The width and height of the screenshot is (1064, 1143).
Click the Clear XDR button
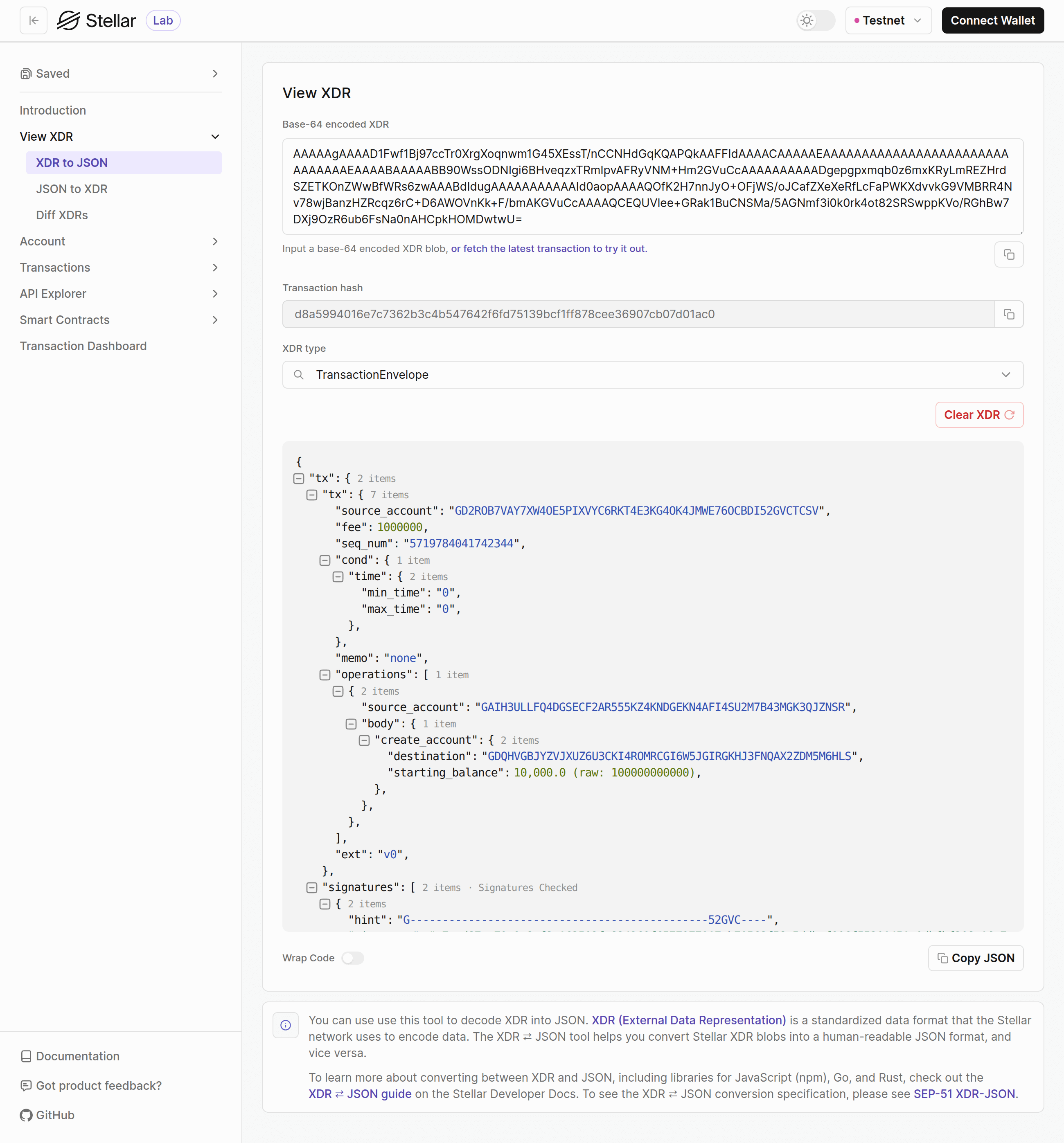pos(978,414)
